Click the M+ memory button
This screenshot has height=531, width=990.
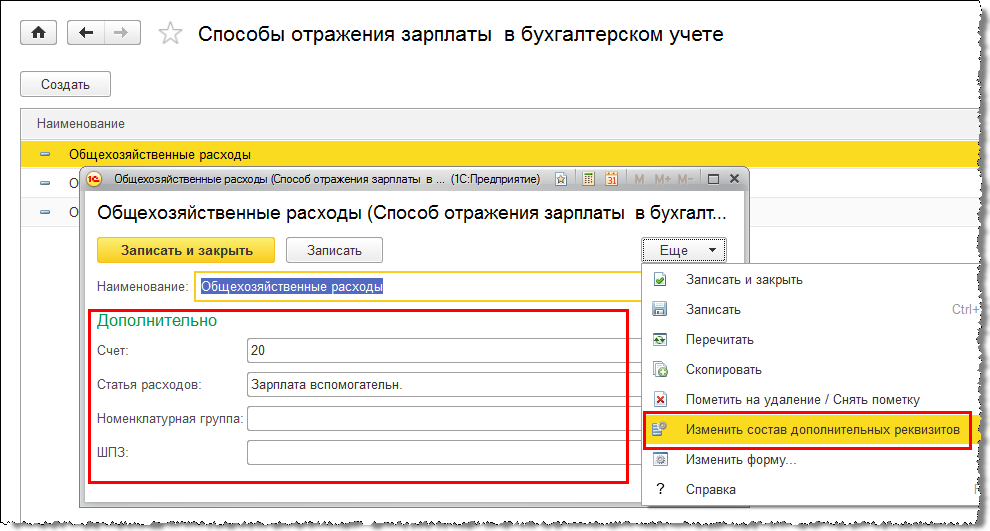click(662, 179)
